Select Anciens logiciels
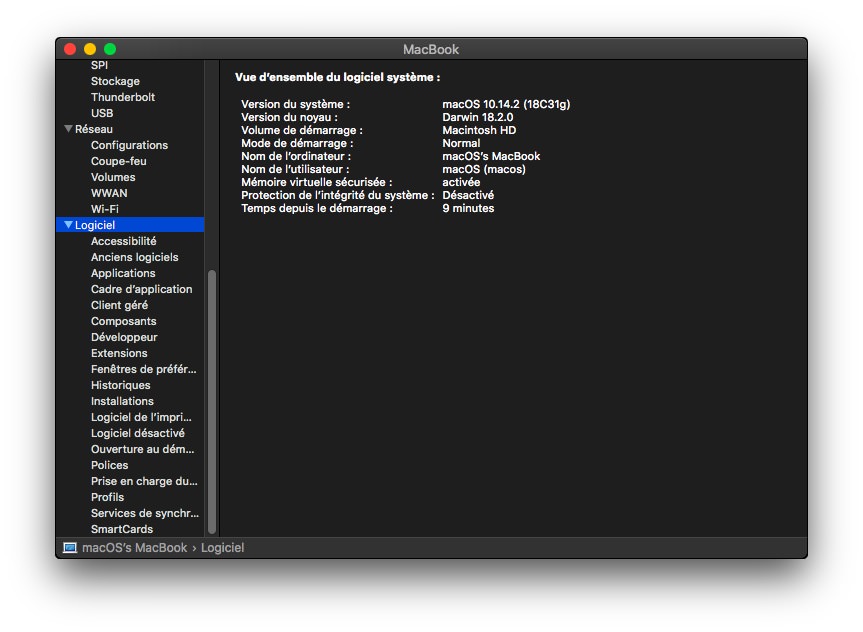Screen dimensions: 863x632 134,257
